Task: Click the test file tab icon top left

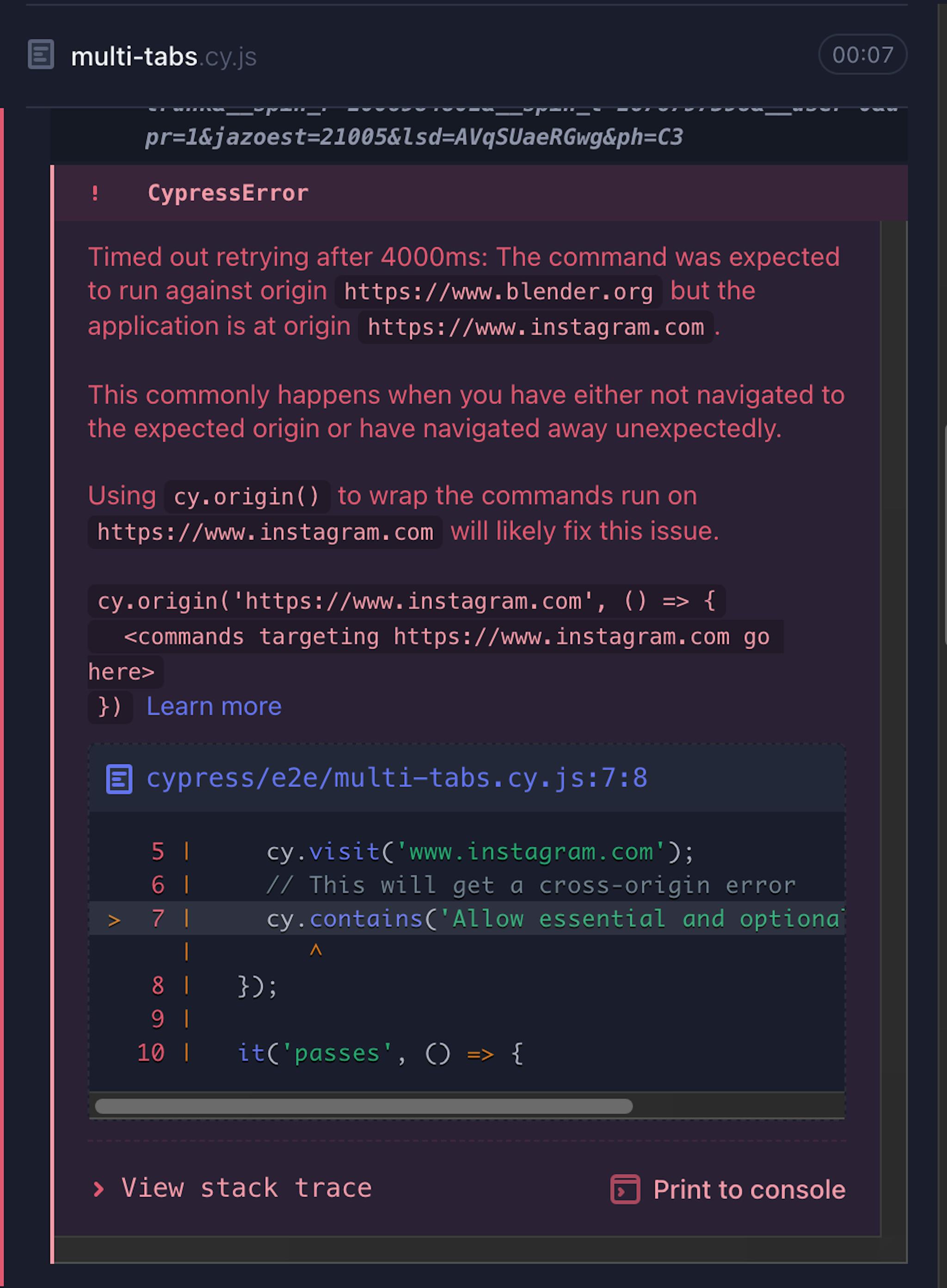Action: pyautogui.click(x=43, y=56)
